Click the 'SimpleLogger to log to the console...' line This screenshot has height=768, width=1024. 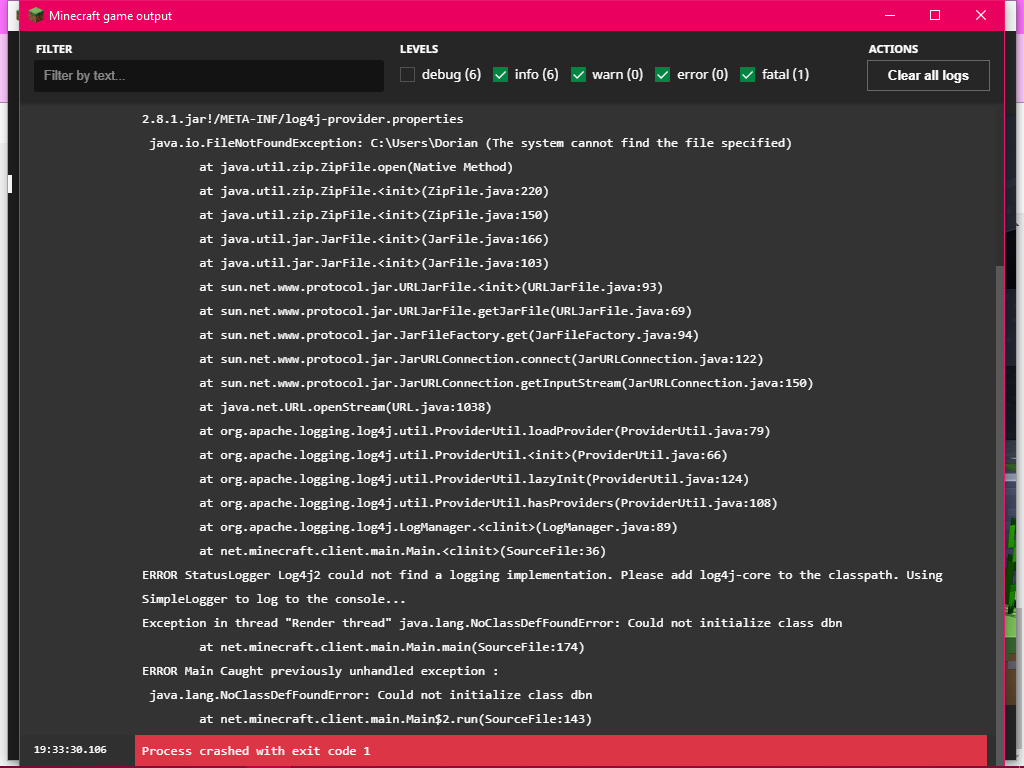[x=274, y=600]
